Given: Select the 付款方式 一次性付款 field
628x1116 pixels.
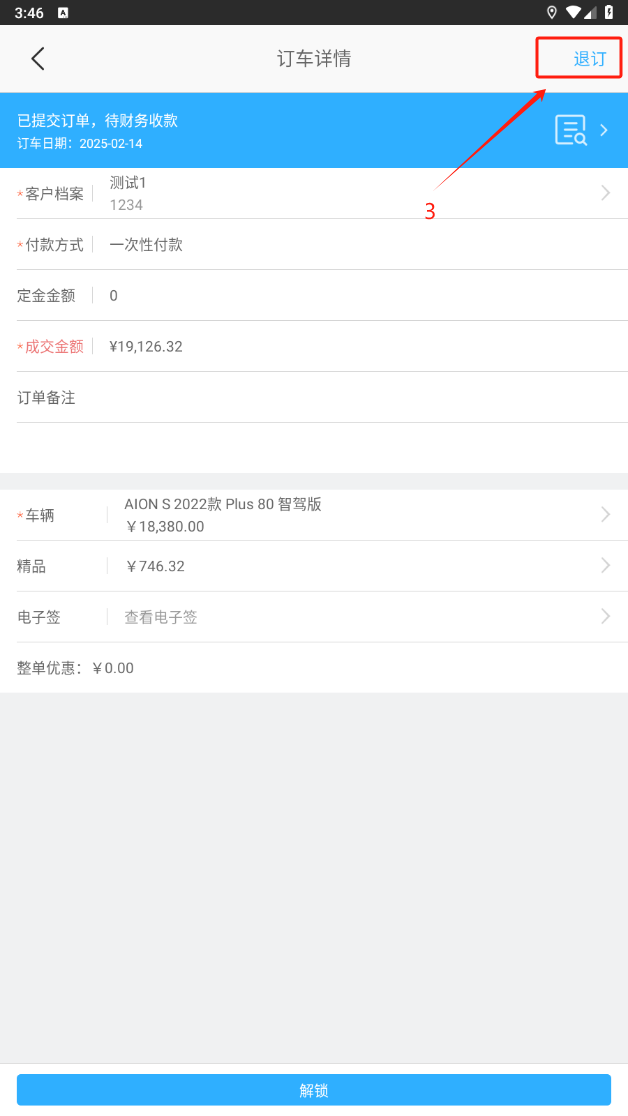Looking at the screenshot, I should pos(146,244).
